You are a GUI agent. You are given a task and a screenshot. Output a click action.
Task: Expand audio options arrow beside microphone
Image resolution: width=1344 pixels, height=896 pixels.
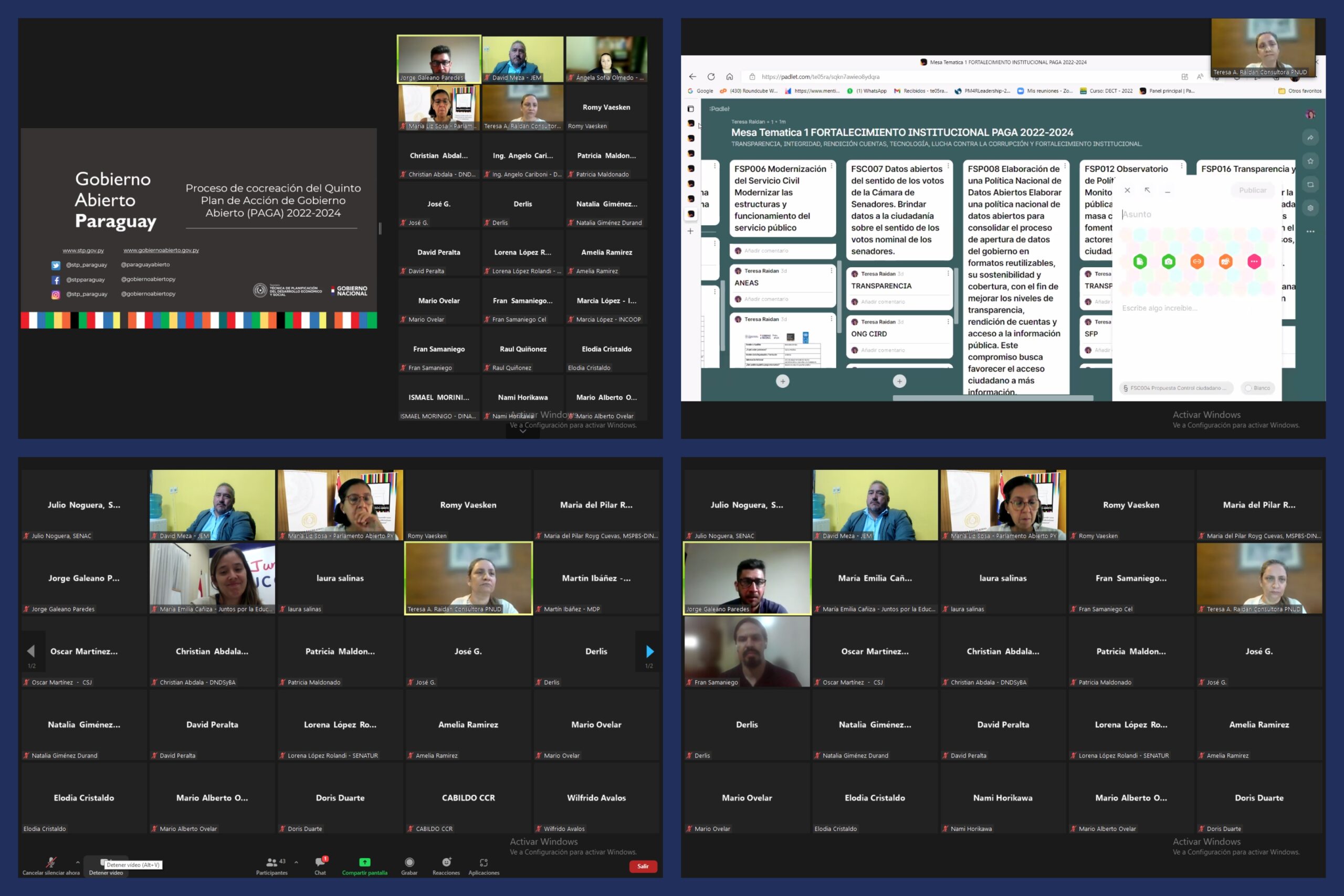click(x=78, y=862)
